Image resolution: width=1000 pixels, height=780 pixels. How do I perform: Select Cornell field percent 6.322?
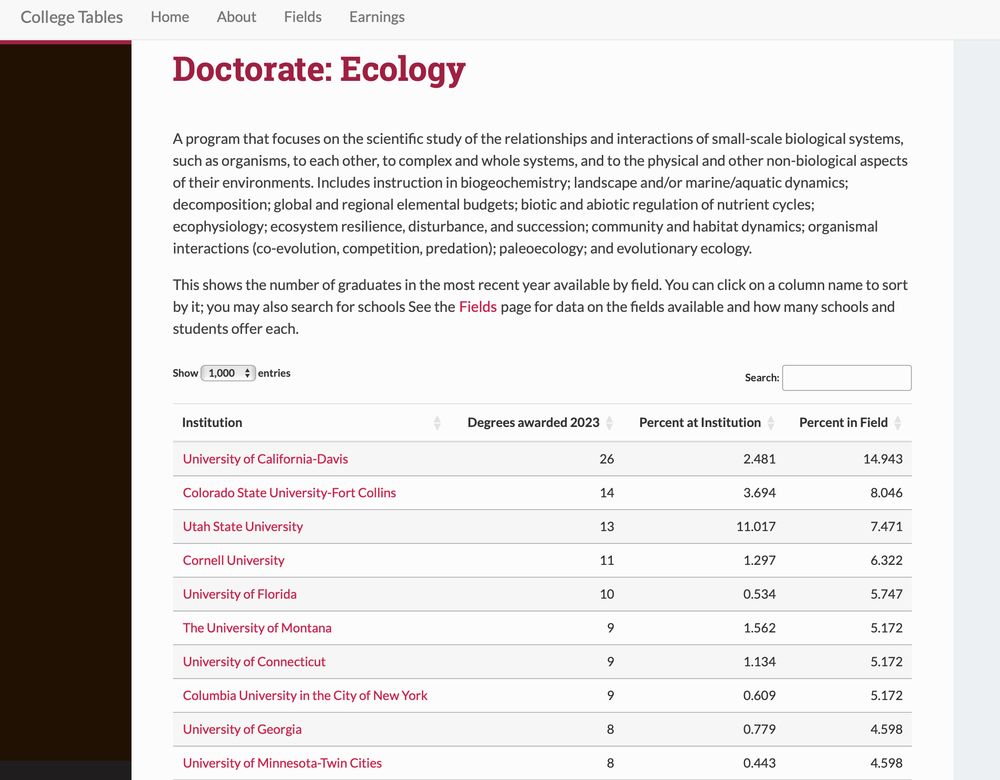coord(886,561)
